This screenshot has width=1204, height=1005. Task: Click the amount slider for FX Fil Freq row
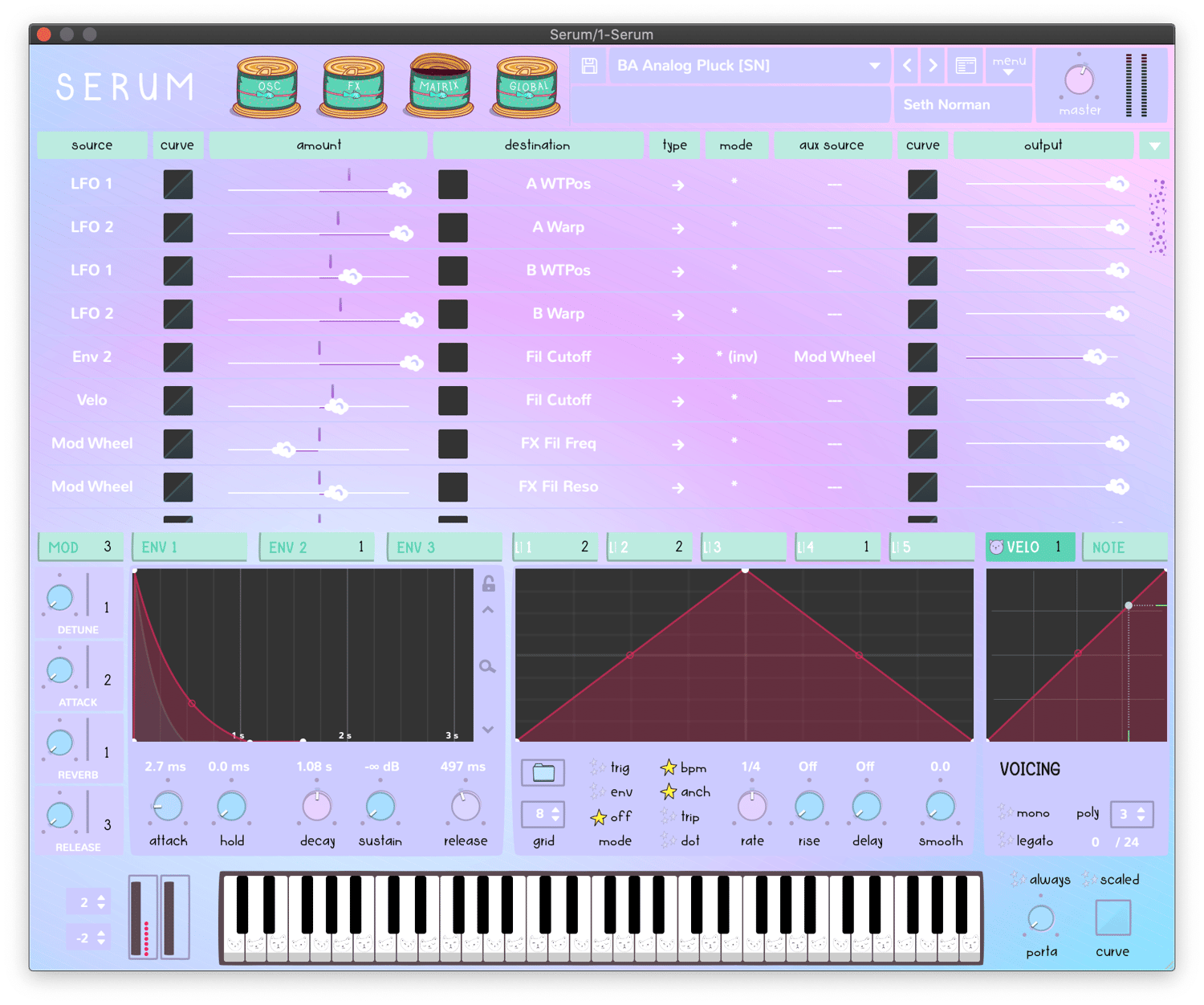click(319, 449)
